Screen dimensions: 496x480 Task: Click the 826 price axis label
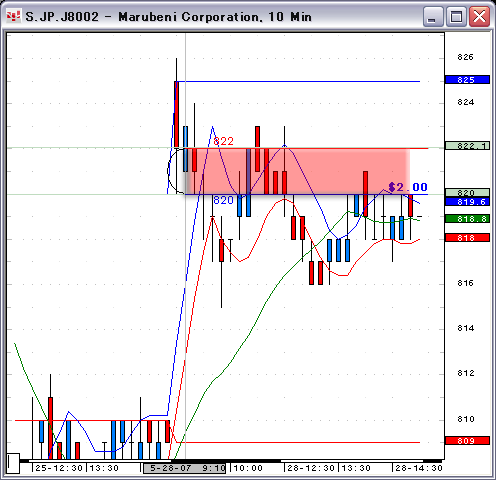(465, 57)
